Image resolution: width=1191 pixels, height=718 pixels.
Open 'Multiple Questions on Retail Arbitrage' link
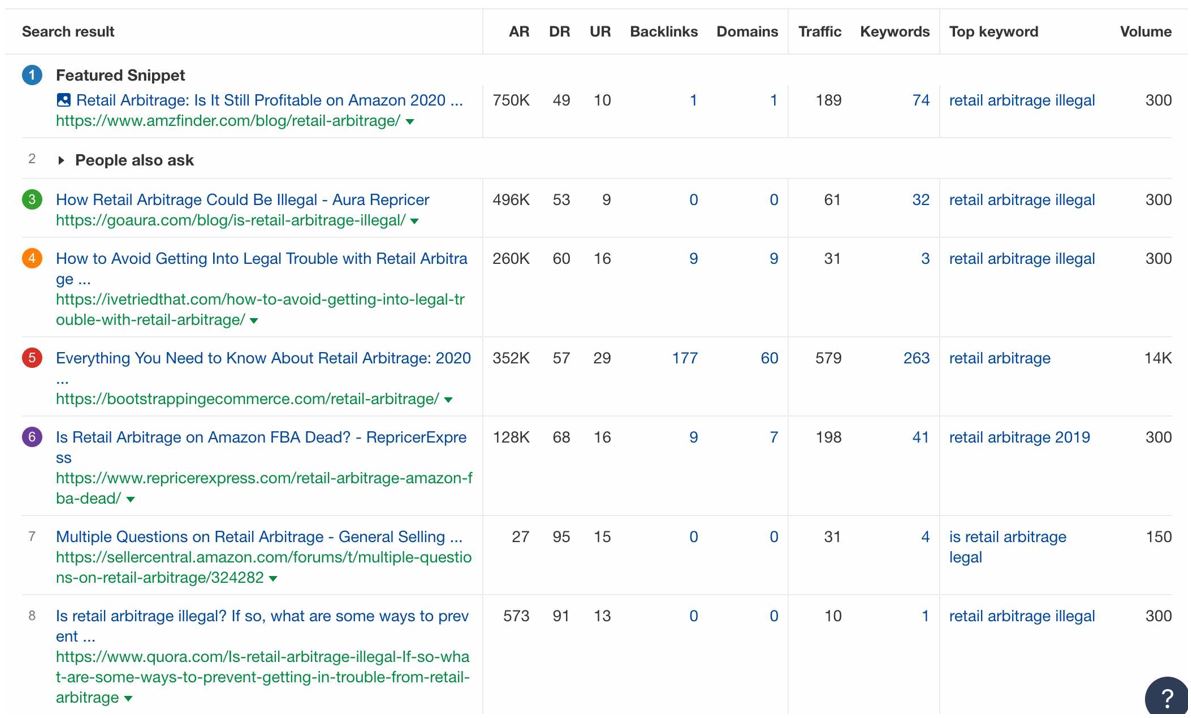[259, 536]
